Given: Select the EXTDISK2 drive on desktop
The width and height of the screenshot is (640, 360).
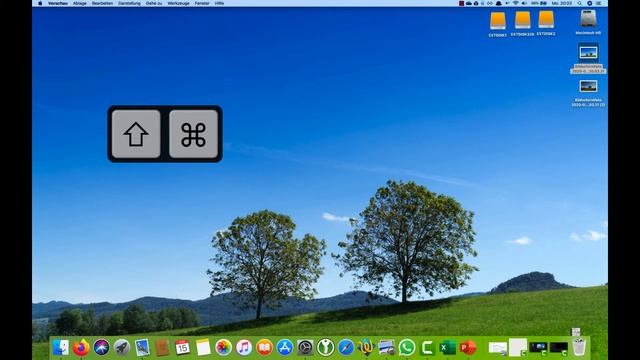Looking at the screenshot, I should (546, 23).
